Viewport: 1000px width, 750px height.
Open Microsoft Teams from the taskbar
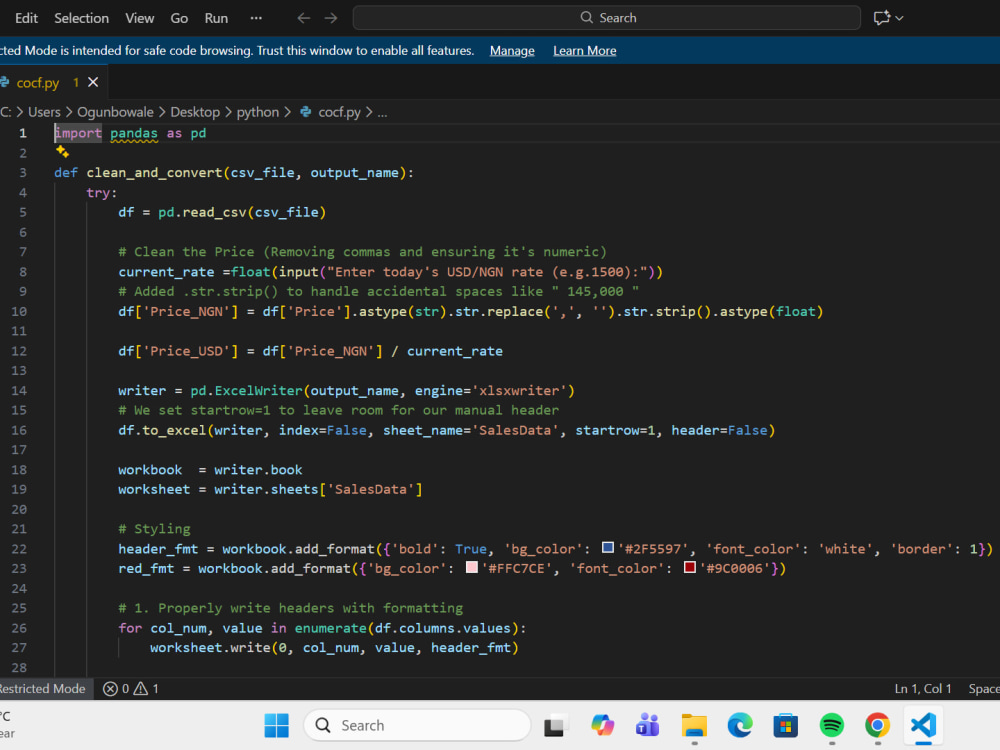(647, 725)
